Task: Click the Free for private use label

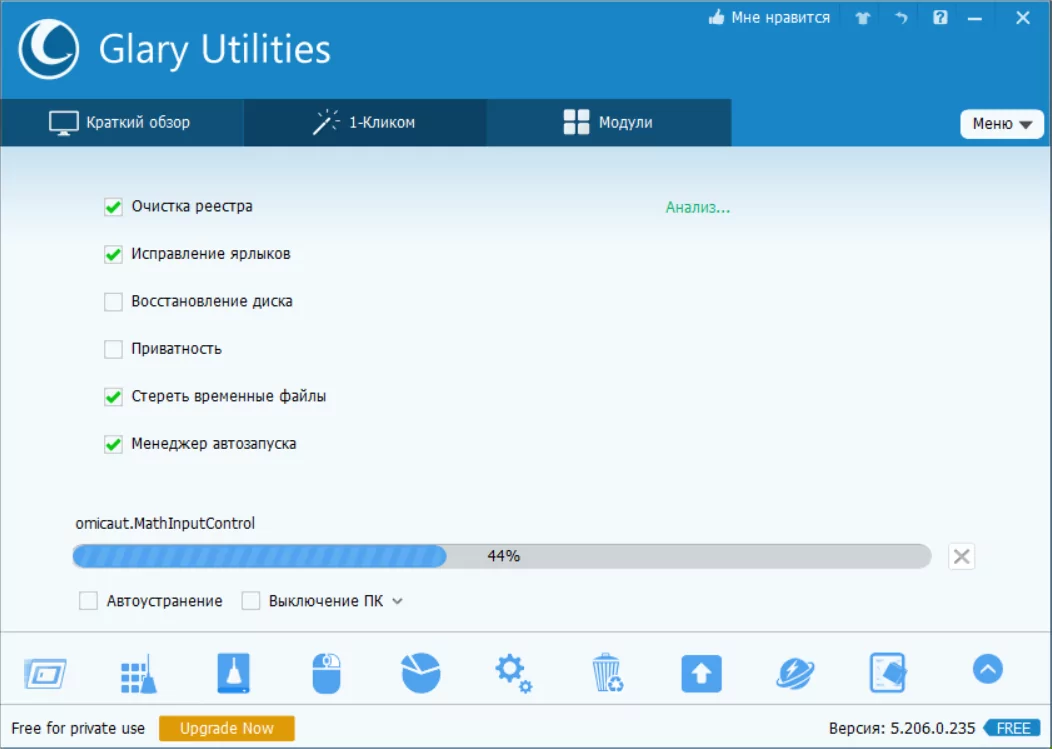Action: (78, 728)
